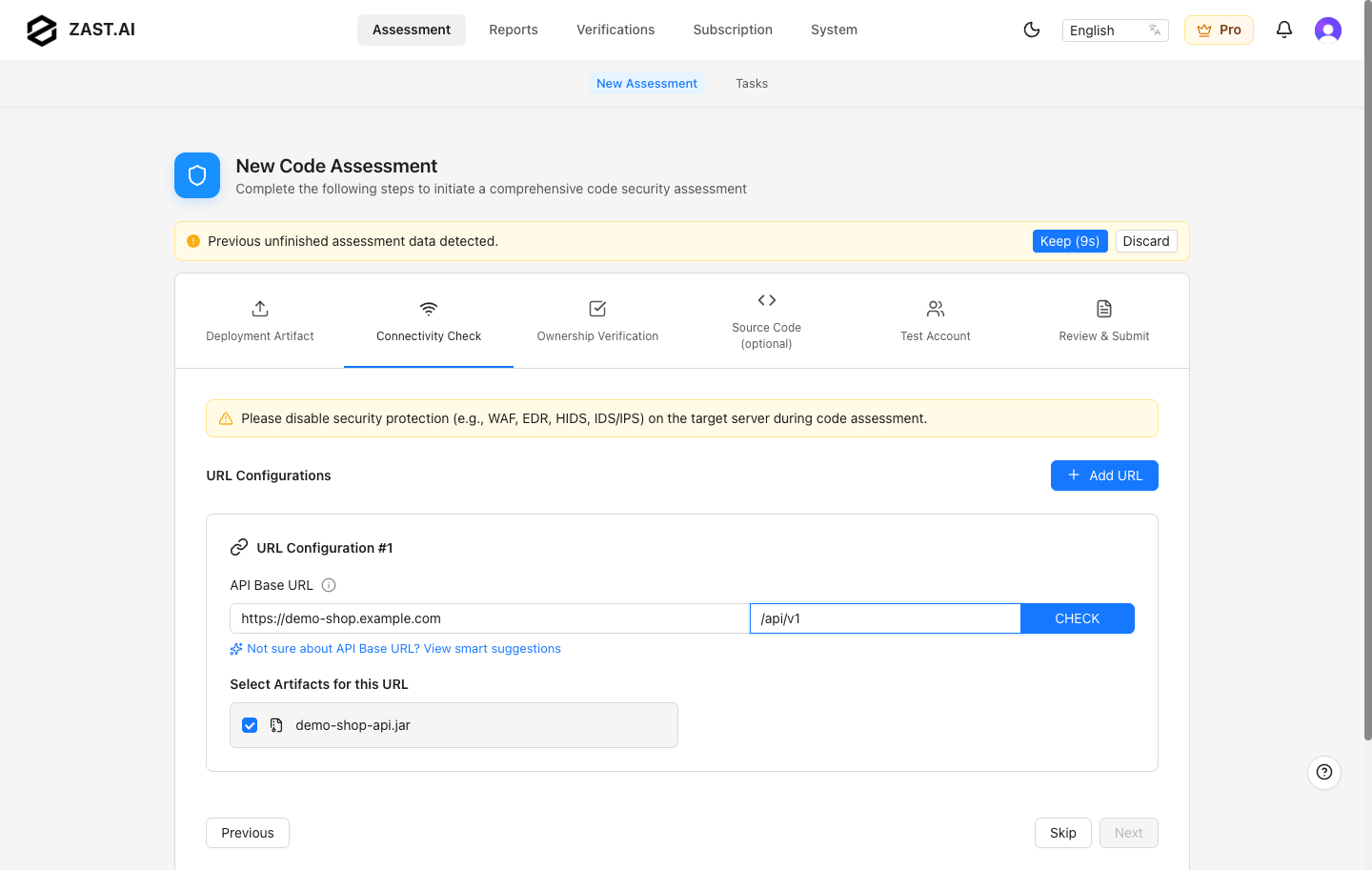The image size is (1372, 870).
Task: Click the orange warning dot in unfinished data banner
Action: 193,241
